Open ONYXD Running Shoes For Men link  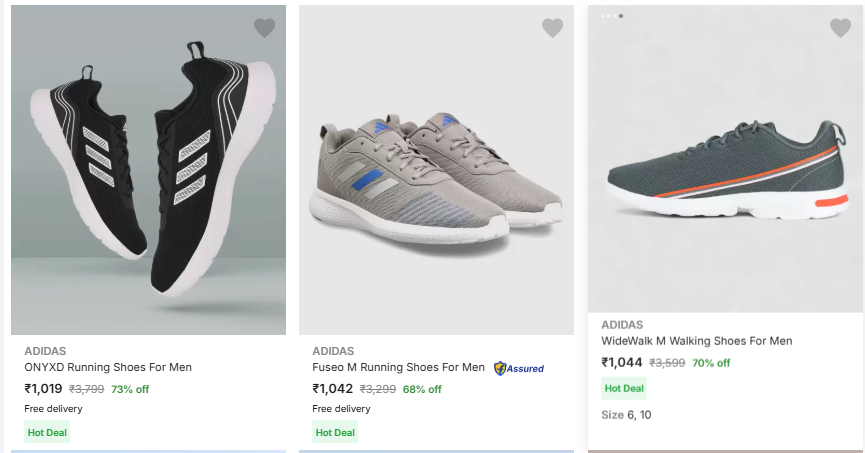[x=108, y=367]
